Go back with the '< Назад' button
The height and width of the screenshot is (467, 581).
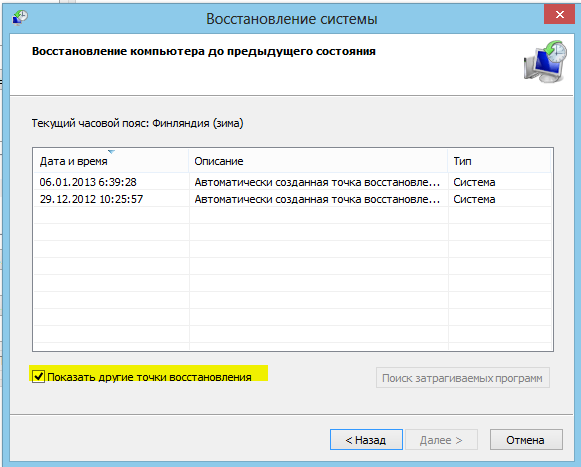366,440
